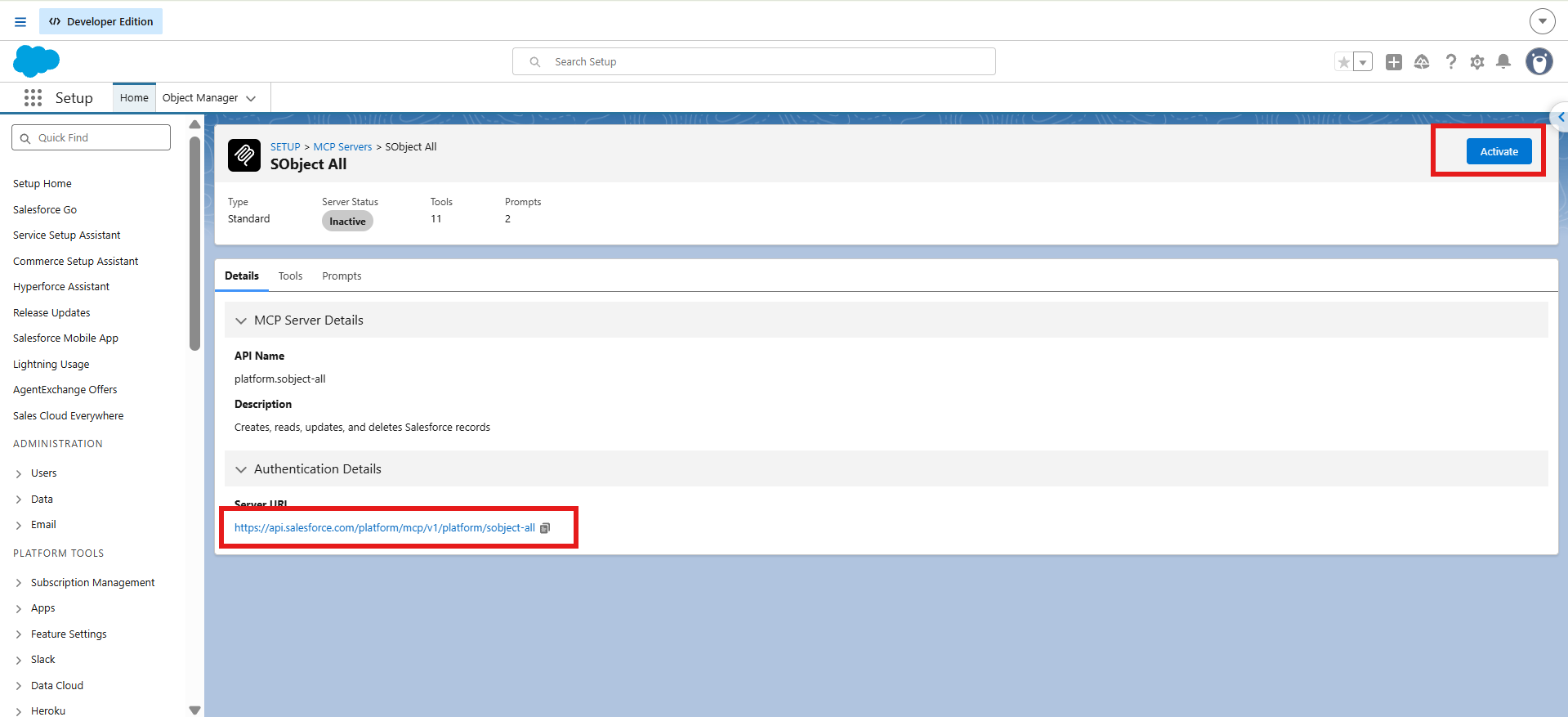Copy the Server URL with copy icon
The image size is (1568, 717).
click(545, 528)
